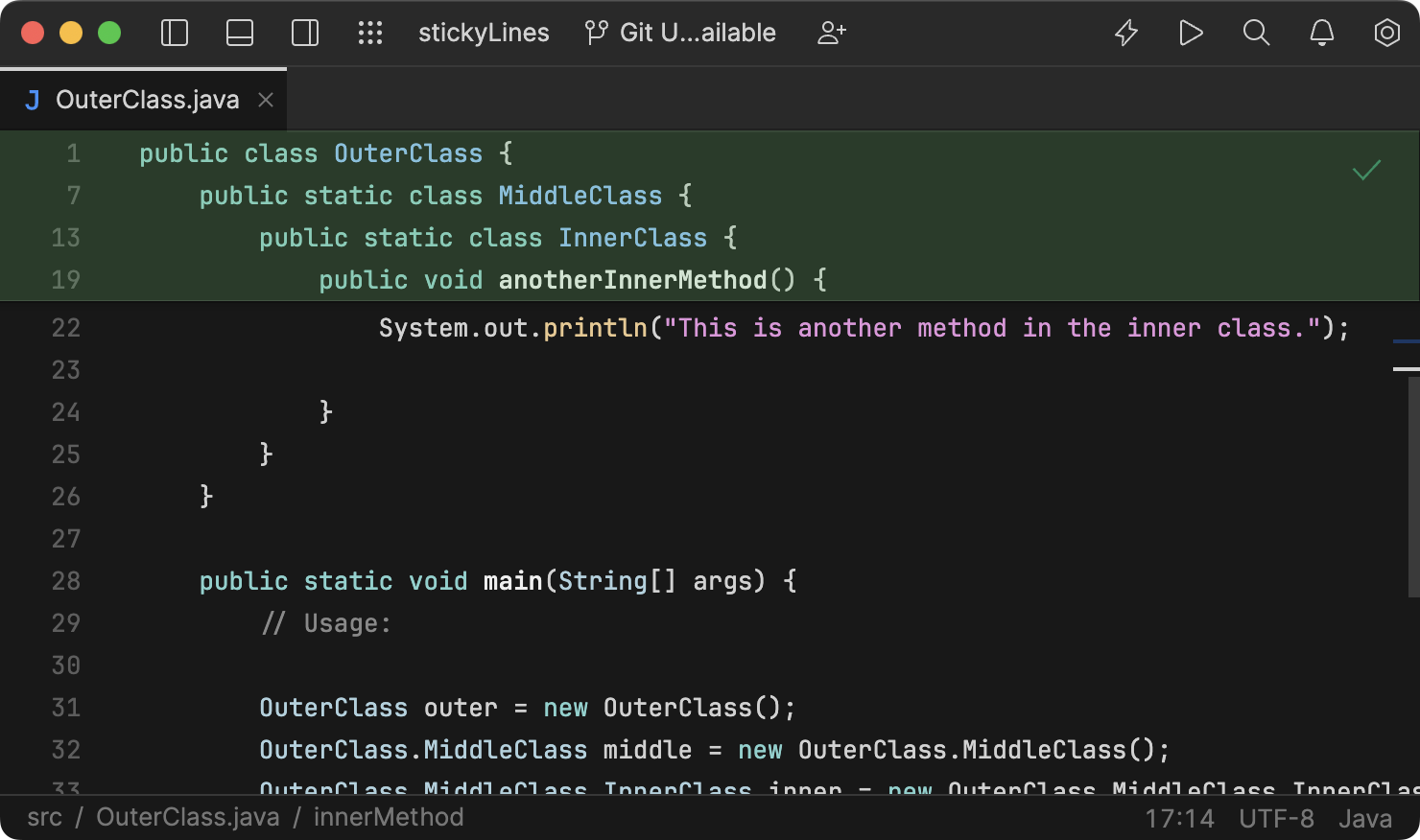
Task: Click the UTF-8 encoding indicator
Action: (1277, 818)
